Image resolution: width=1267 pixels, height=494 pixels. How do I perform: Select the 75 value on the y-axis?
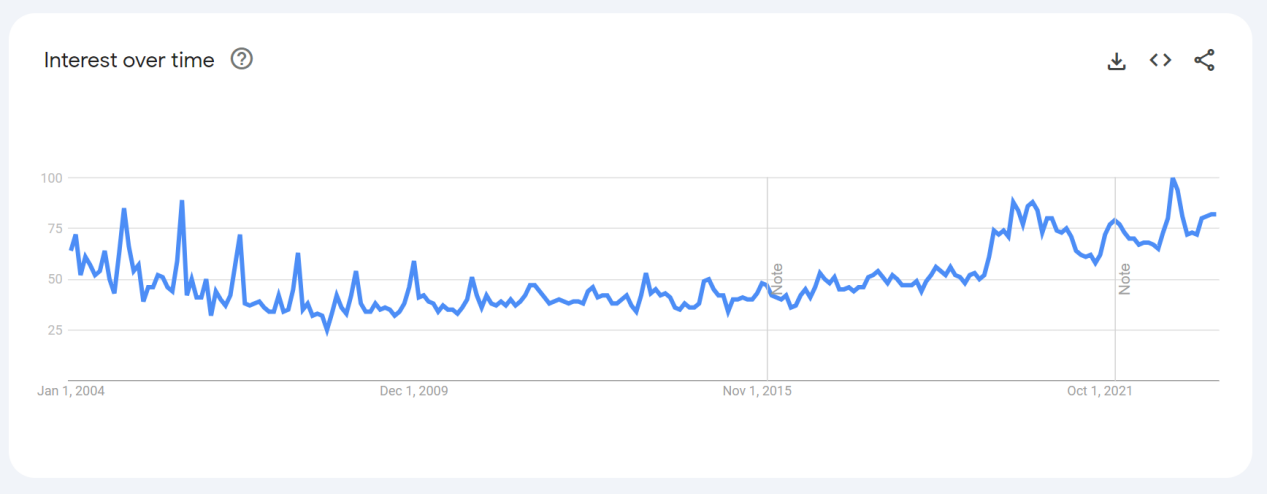[55, 228]
